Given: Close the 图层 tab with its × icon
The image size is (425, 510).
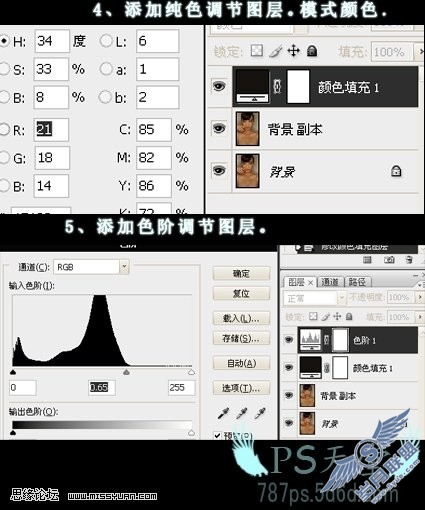Looking at the screenshot, I should [x=310, y=282].
